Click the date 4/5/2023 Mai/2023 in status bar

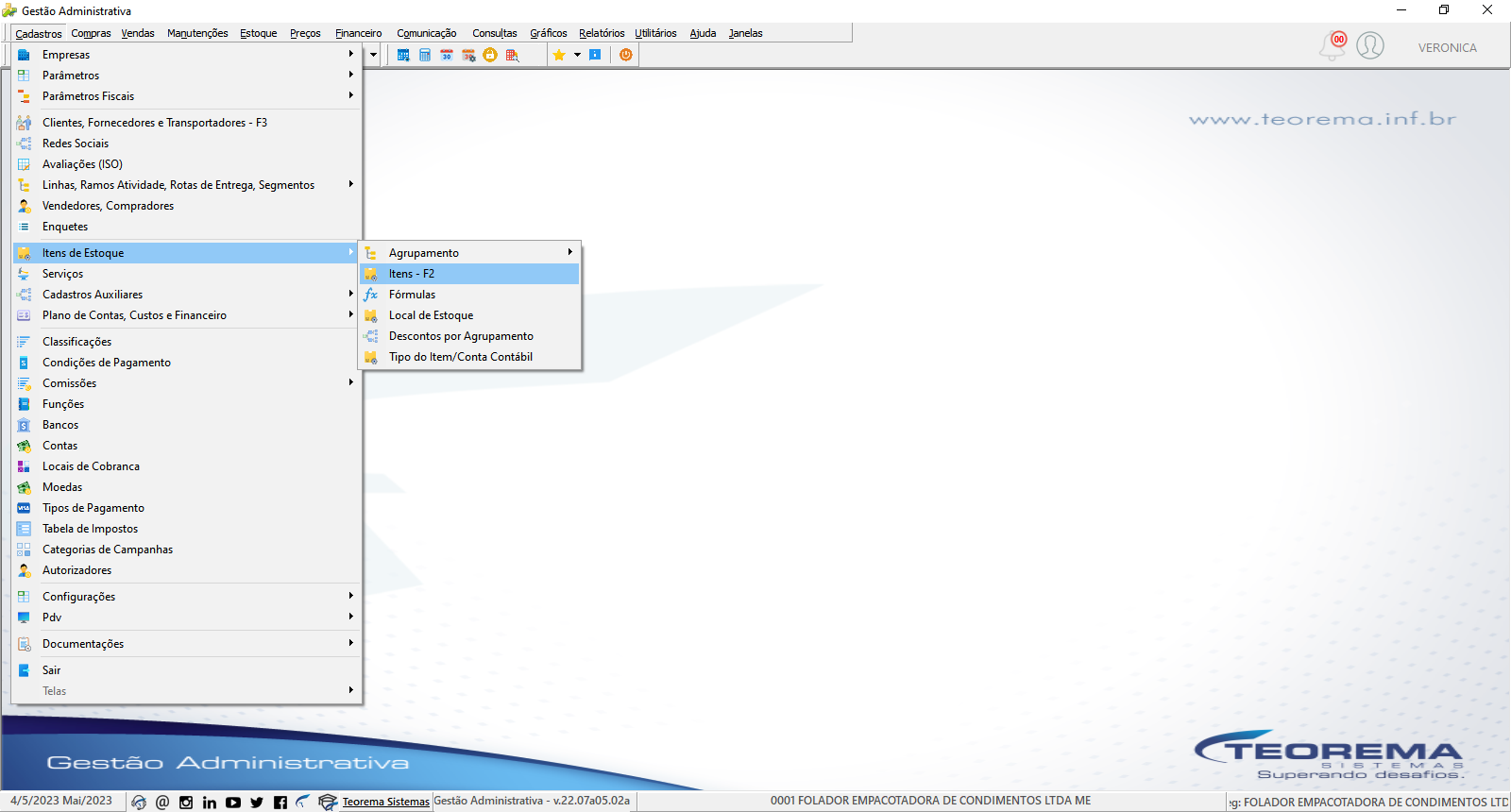click(x=61, y=801)
